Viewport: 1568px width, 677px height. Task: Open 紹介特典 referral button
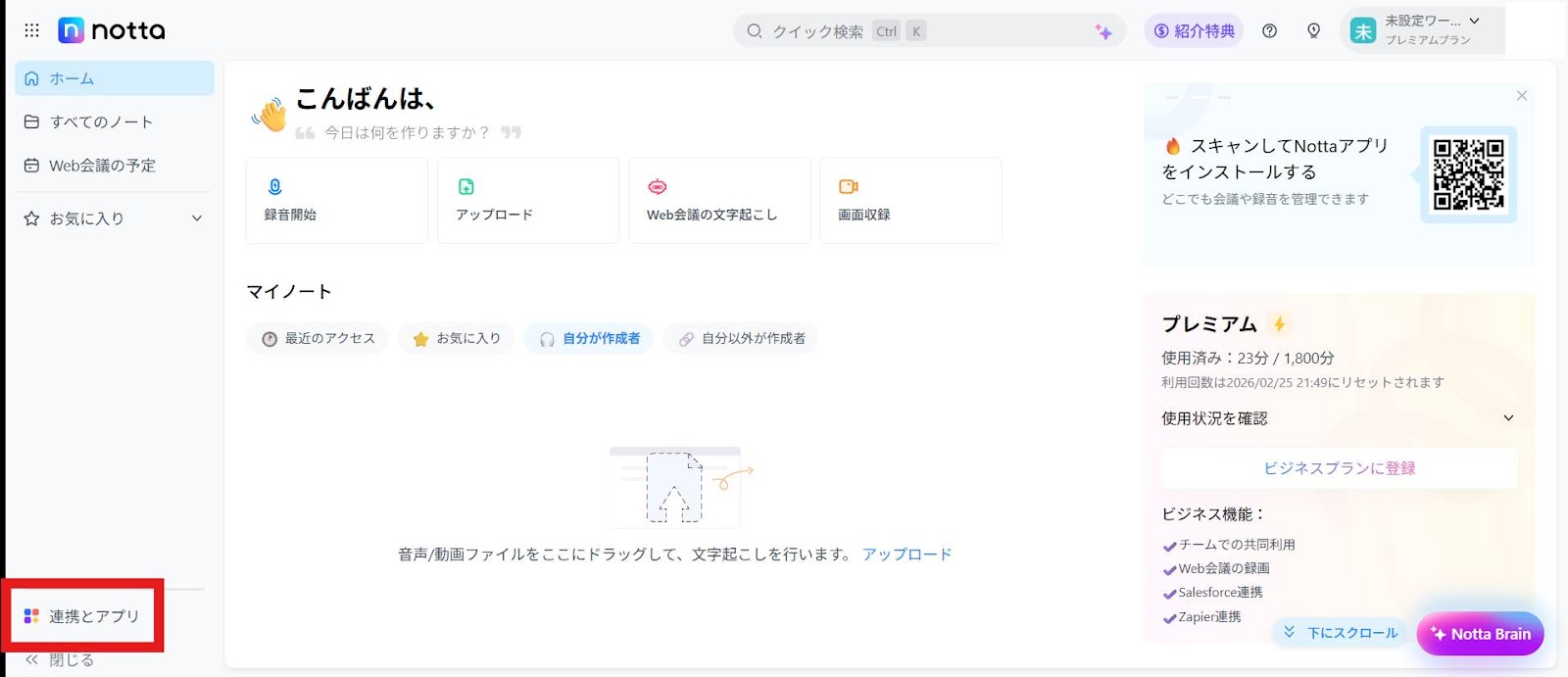click(x=1194, y=31)
